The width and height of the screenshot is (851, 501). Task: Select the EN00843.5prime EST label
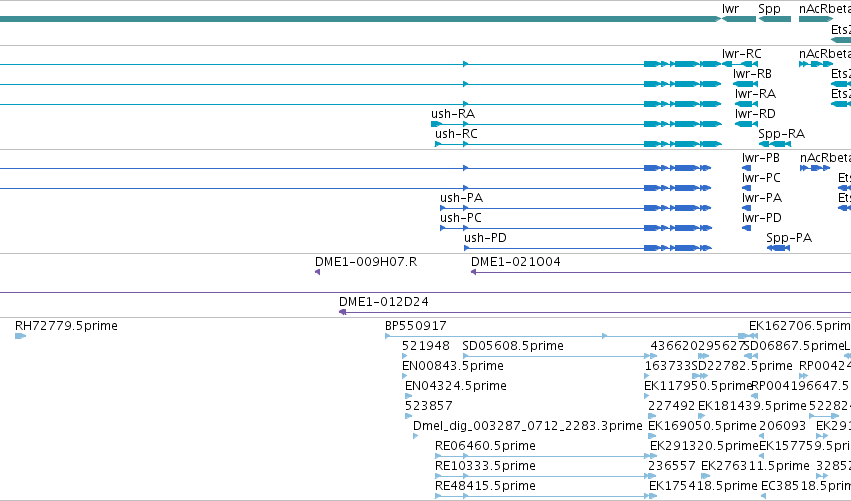[453, 366]
